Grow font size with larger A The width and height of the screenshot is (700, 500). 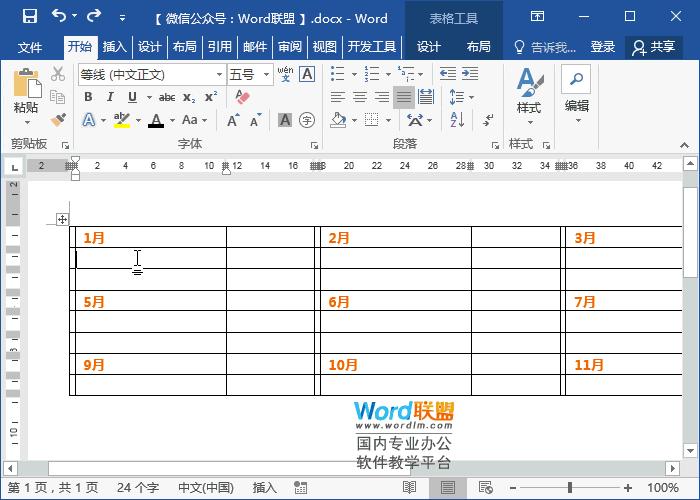pos(233,120)
